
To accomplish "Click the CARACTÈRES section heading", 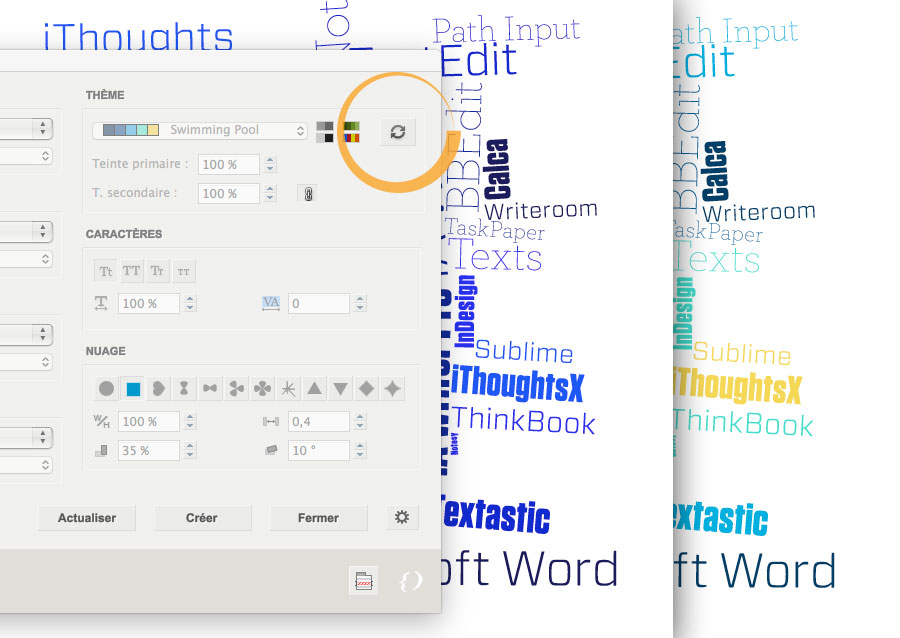I will [x=124, y=234].
